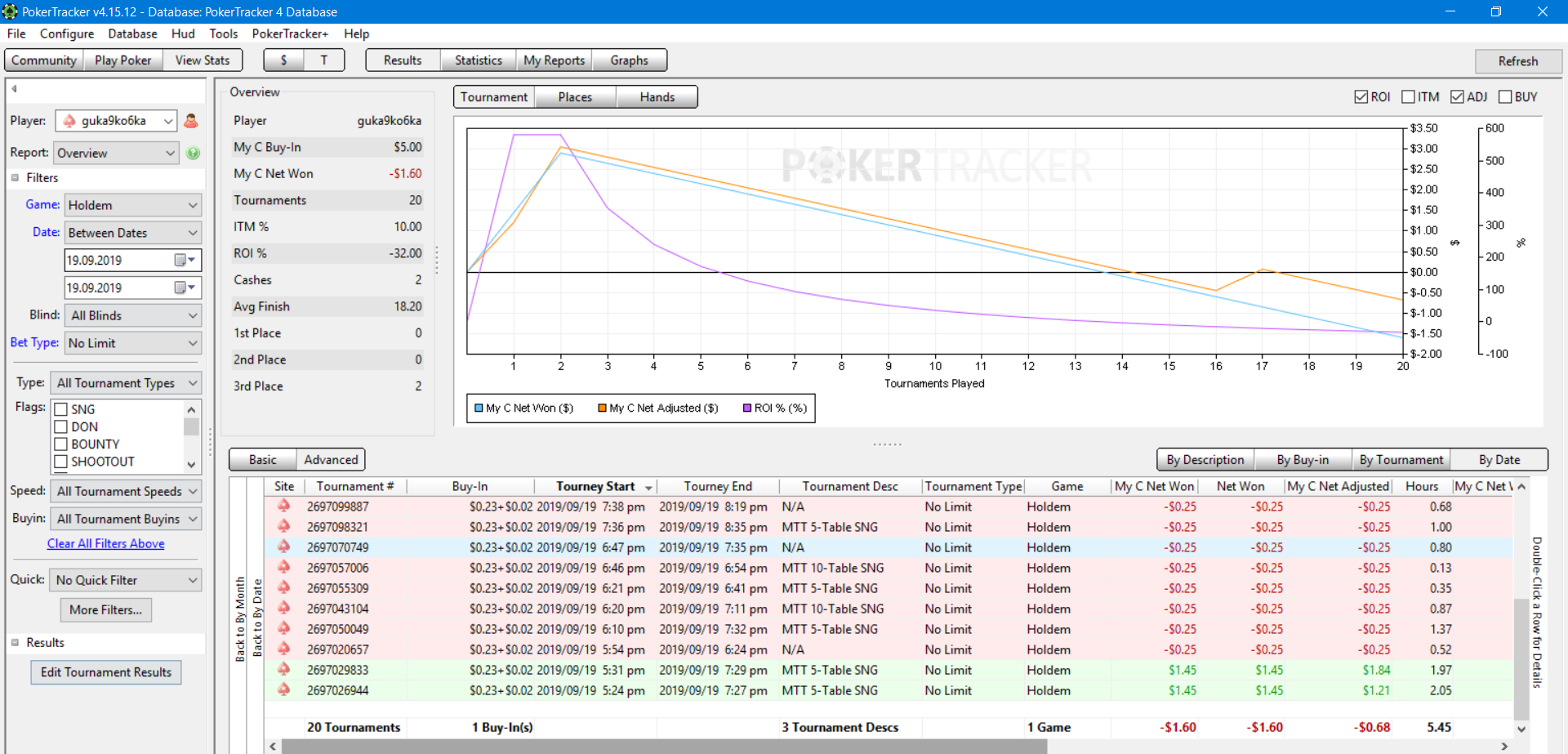Open the Date dropdown showing Between Dates
Screen dimensions: 1568x754
coord(132,233)
